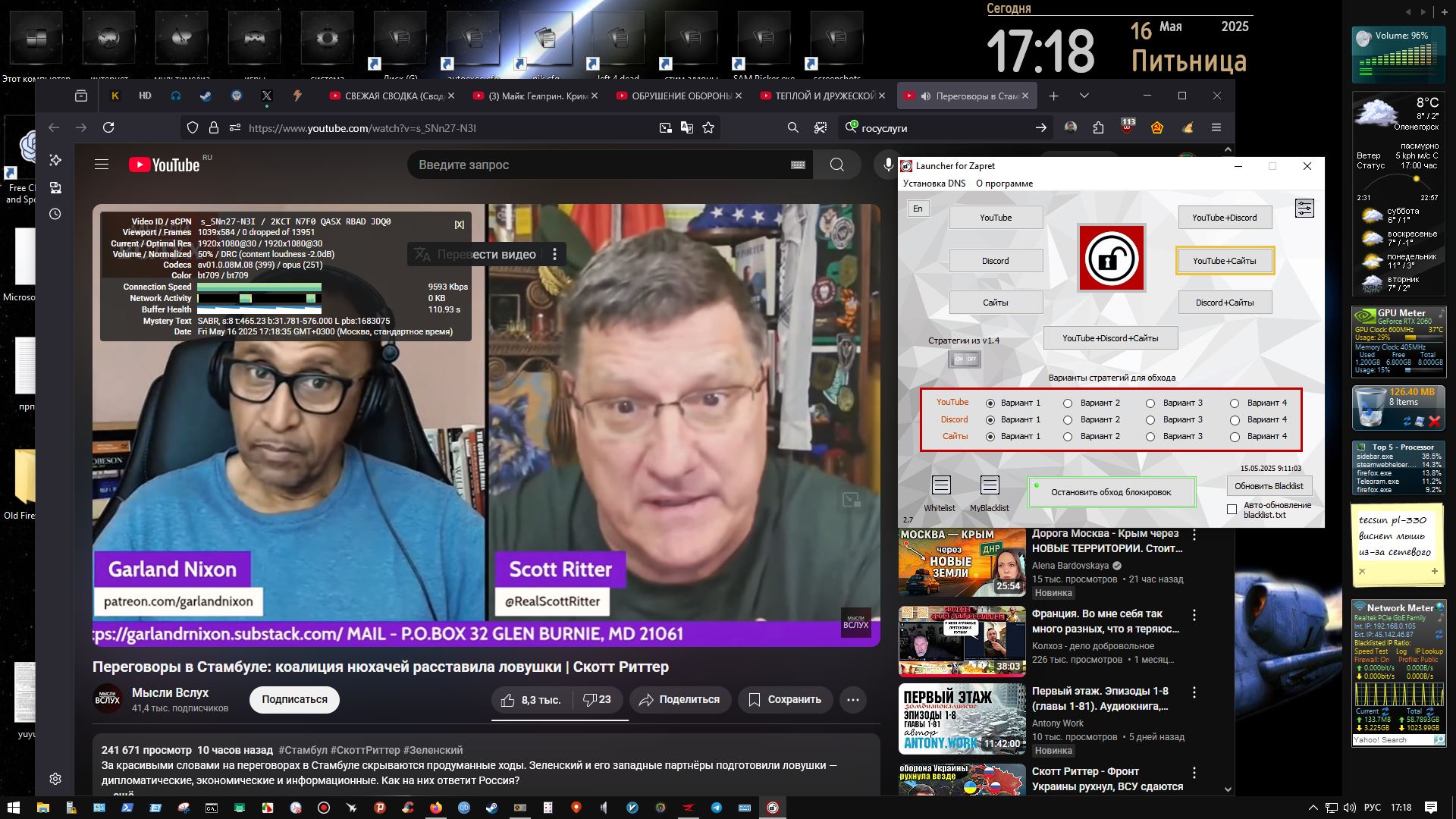This screenshot has width=1456, height=819.
Task: Open Telegram from the taskbar
Action: 716,808
